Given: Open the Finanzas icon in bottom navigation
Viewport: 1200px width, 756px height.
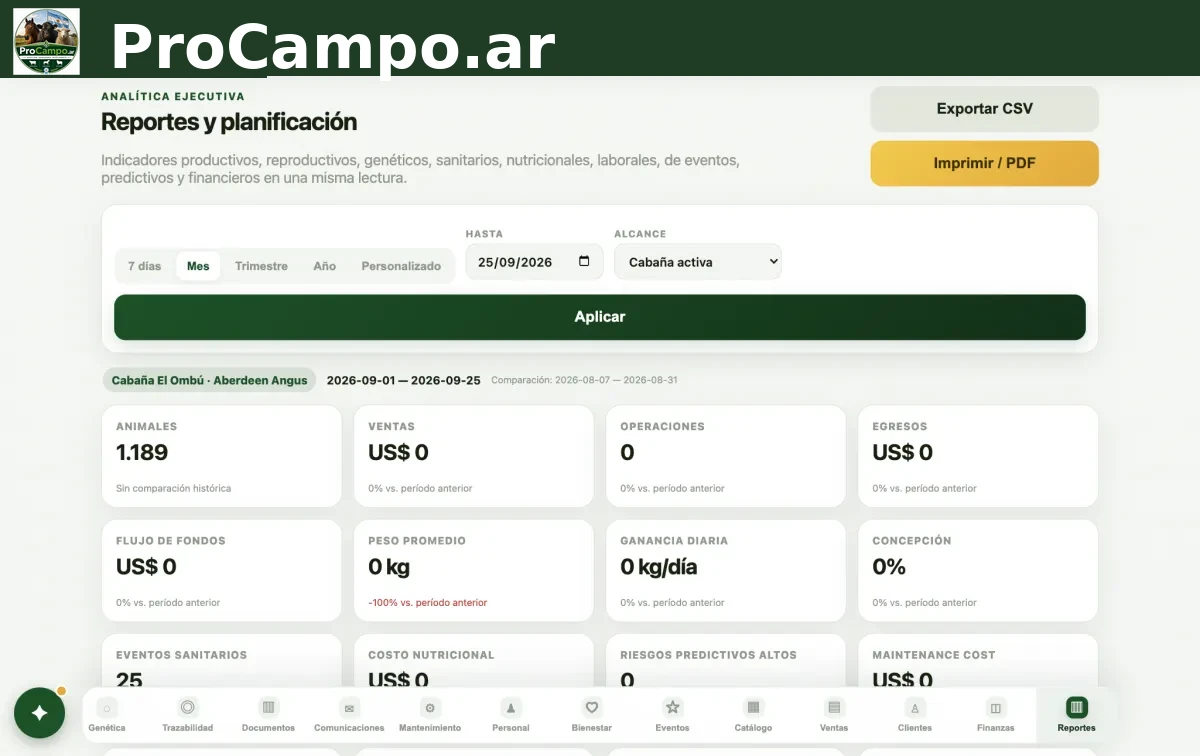Looking at the screenshot, I should [x=996, y=707].
